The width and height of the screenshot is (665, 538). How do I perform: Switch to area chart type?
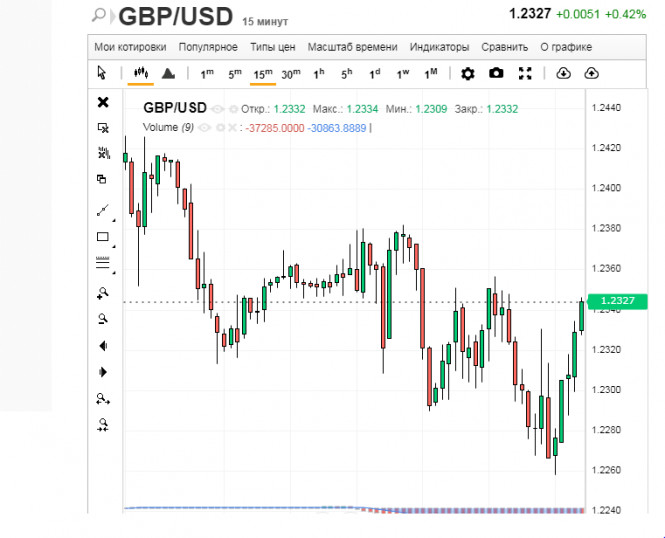point(168,73)
